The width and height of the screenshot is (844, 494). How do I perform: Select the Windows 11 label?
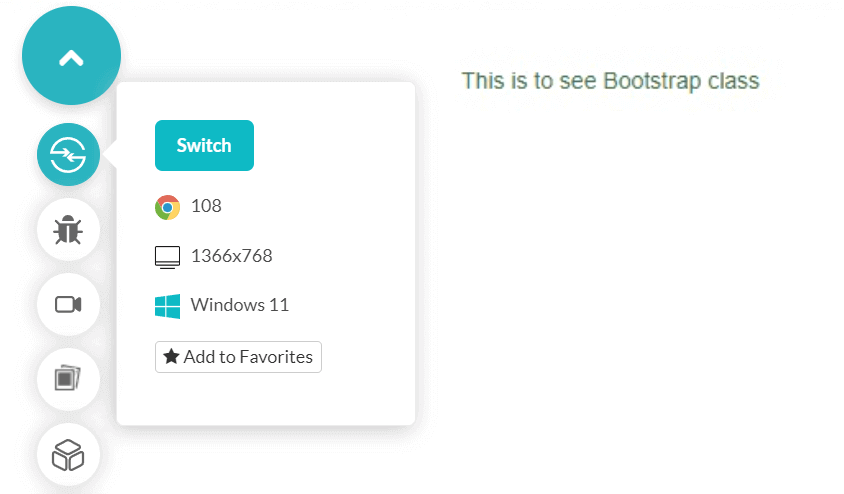239,305
